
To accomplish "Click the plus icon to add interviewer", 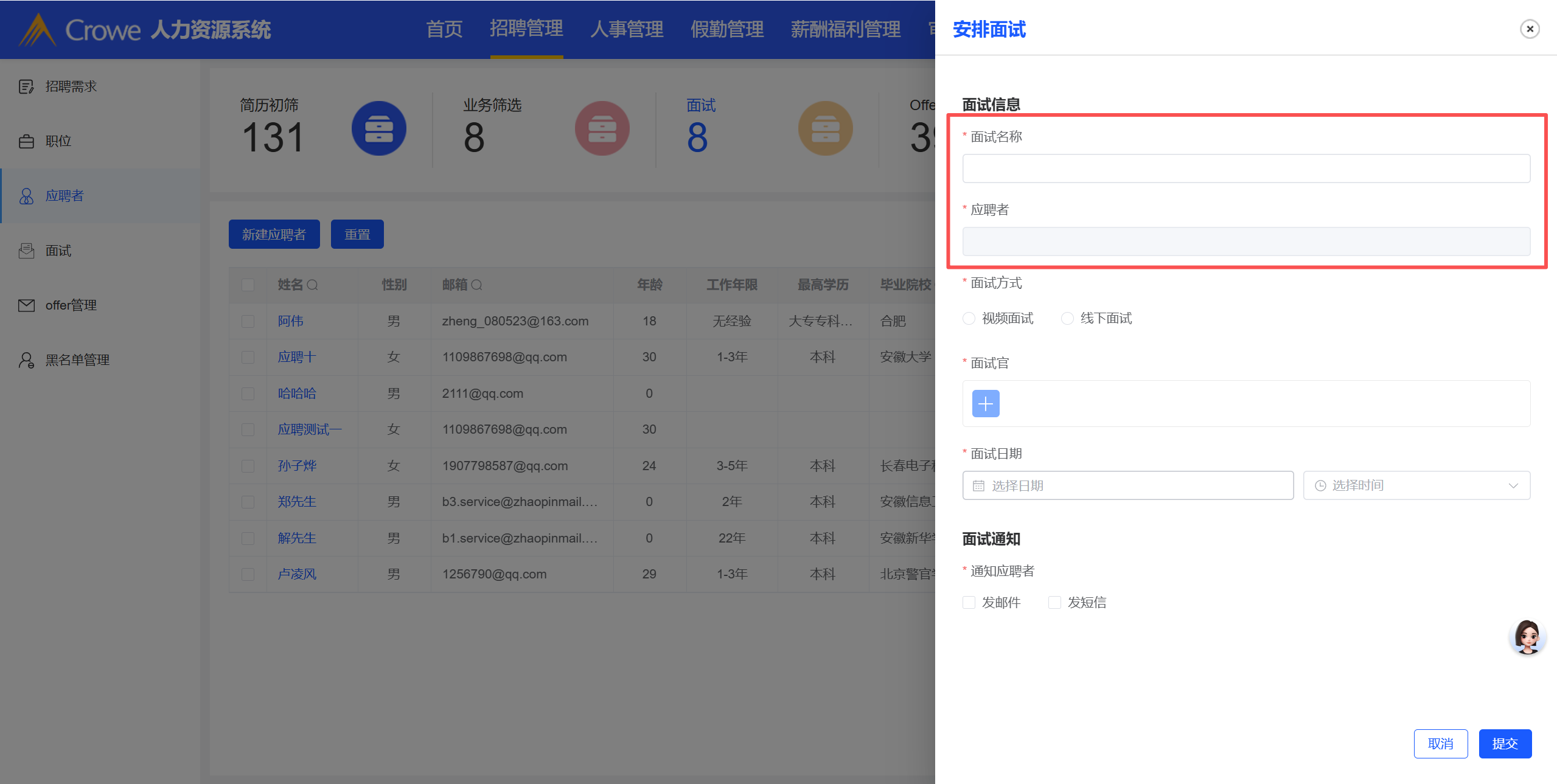I will [985, 403].
